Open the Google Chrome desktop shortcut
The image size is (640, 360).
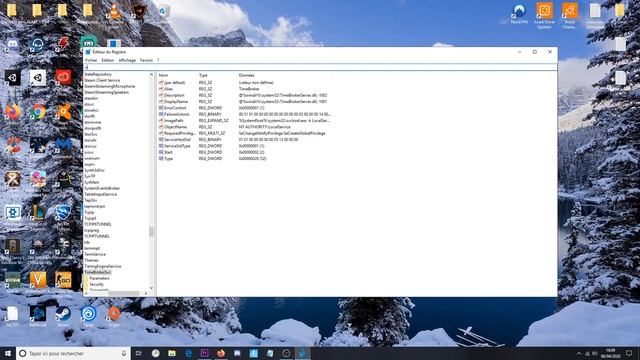click(x=38, y=111)
